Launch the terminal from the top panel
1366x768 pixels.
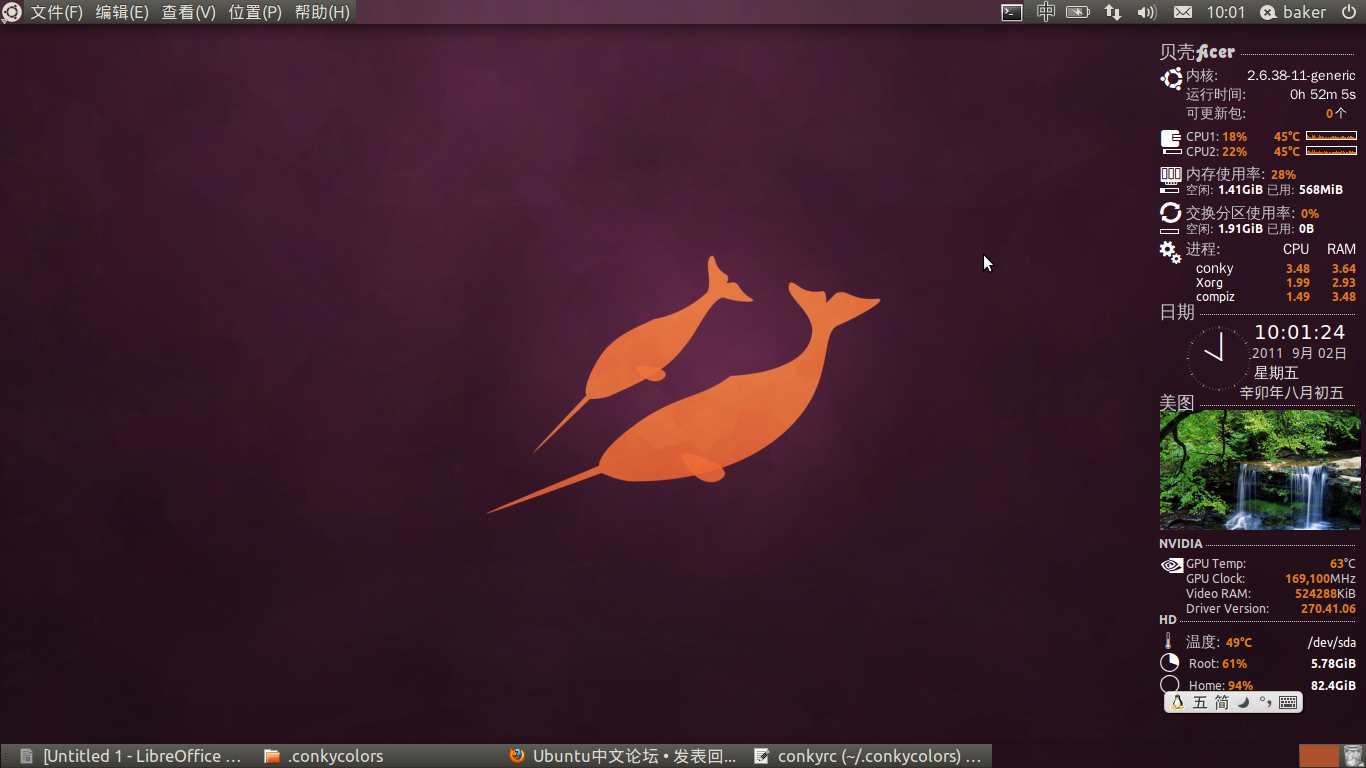(1012, 12)
